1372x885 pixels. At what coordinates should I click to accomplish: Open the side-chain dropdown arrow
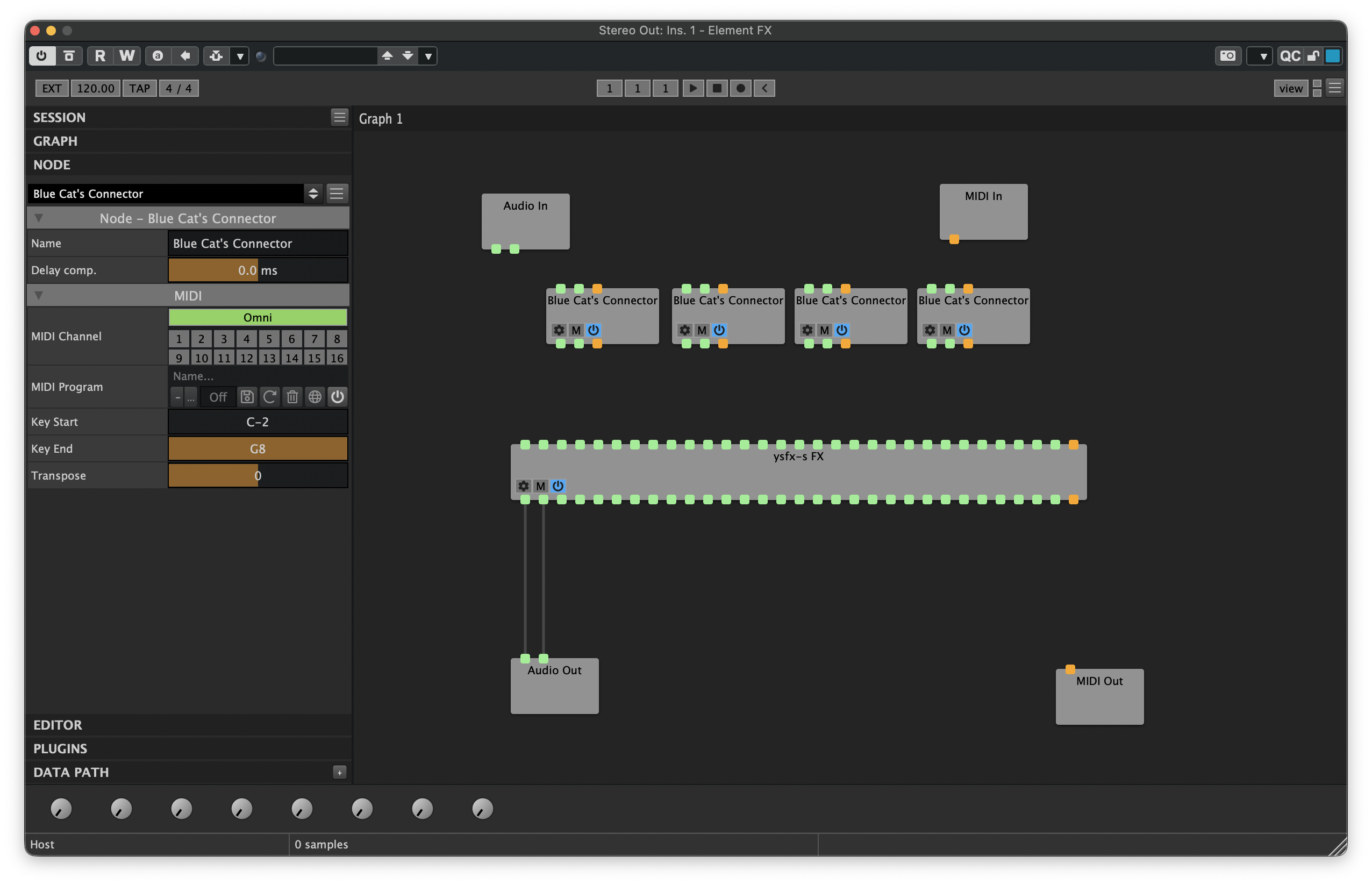point(240,56)
